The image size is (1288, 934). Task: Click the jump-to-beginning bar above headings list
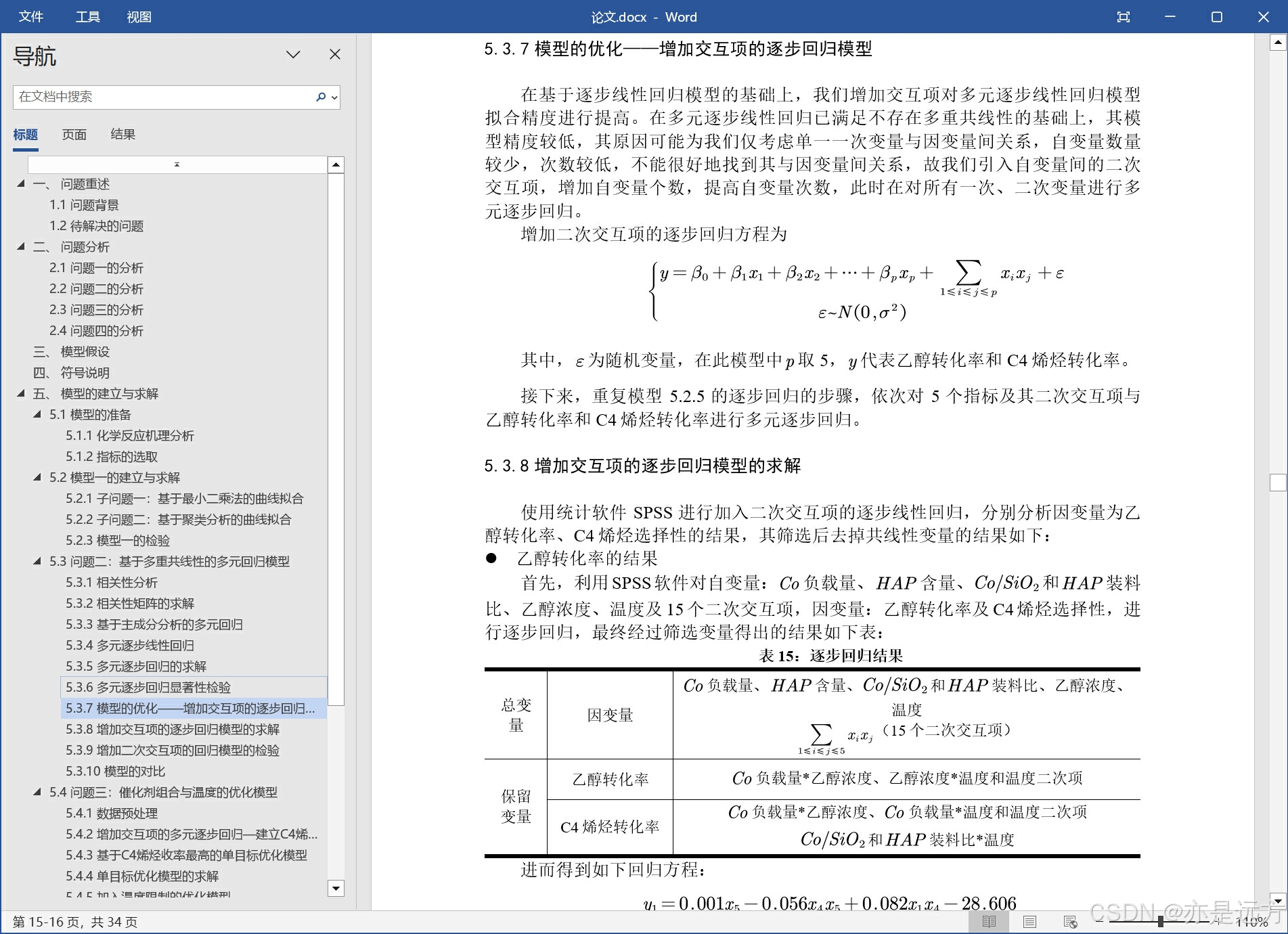click(177, 164)
